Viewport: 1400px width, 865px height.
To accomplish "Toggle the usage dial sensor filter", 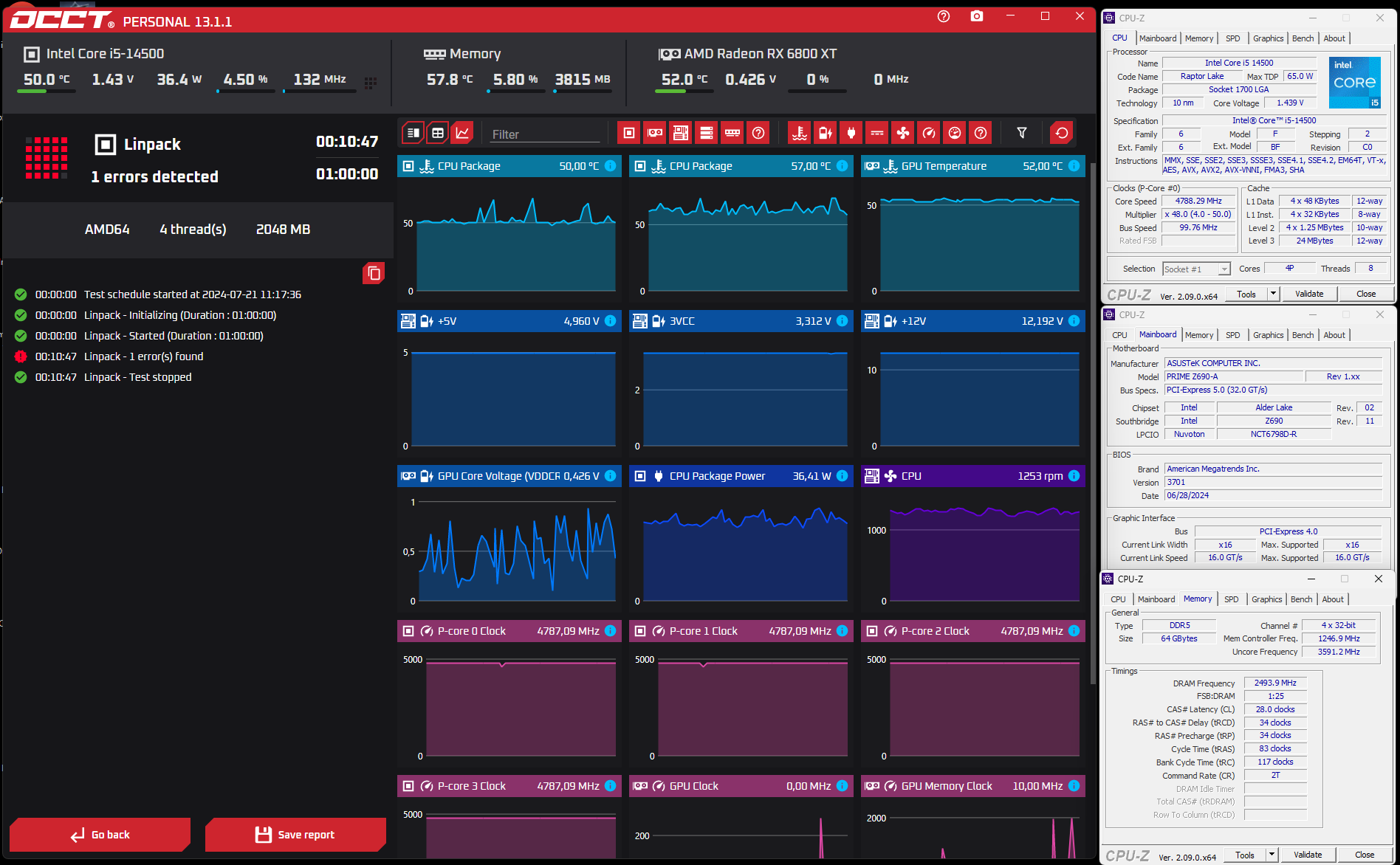I will coord(955,133).
